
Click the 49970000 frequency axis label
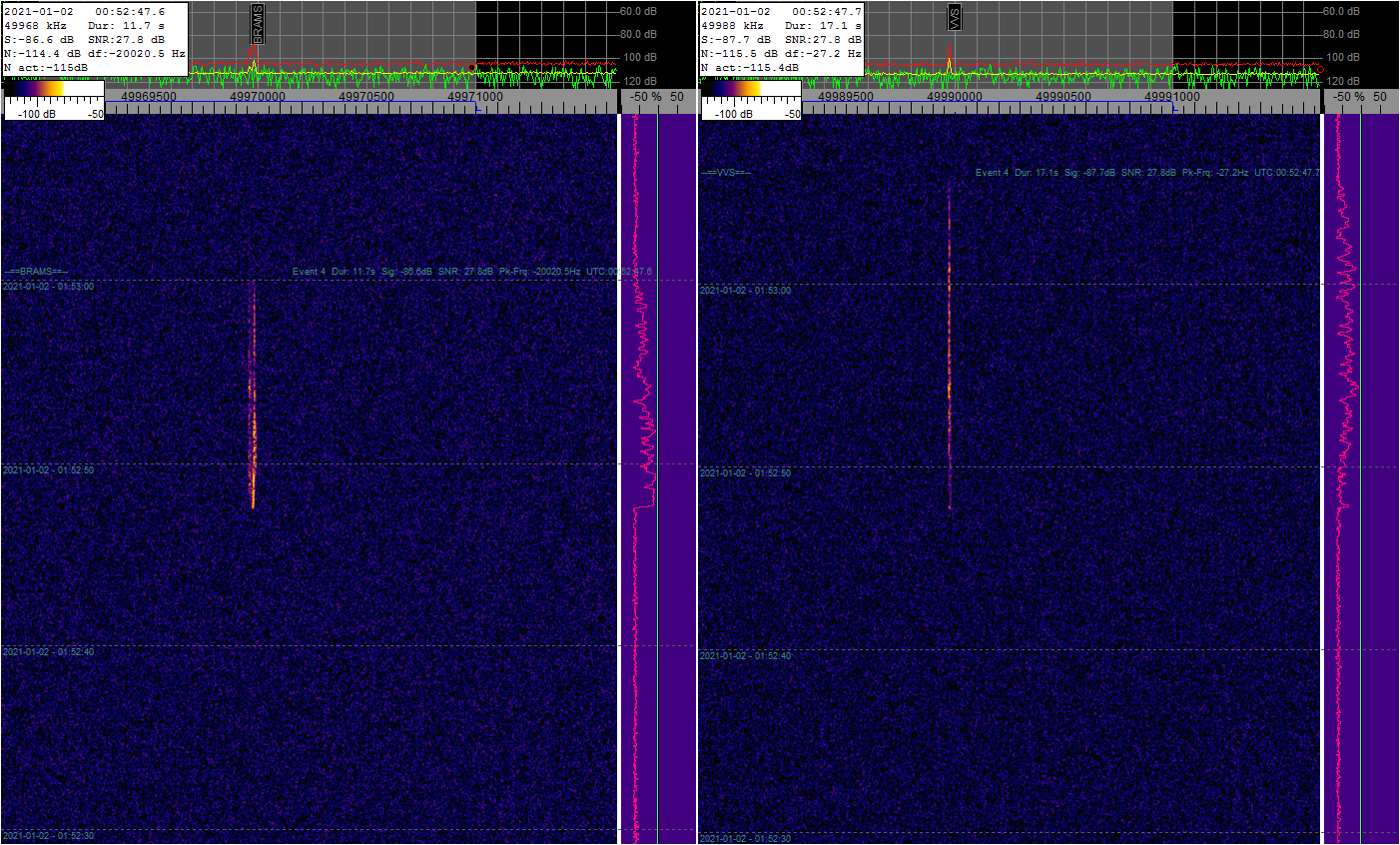click(x=257, y=97)
